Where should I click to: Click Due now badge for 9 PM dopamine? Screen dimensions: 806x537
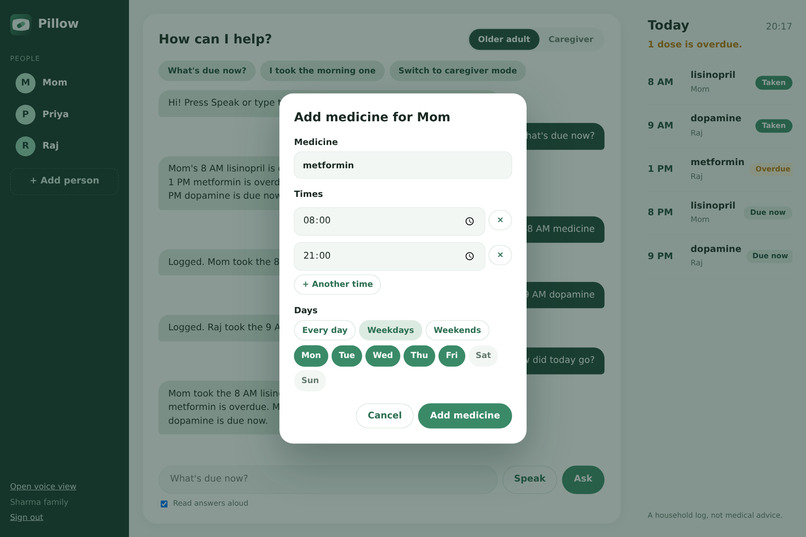click(770, 256)
